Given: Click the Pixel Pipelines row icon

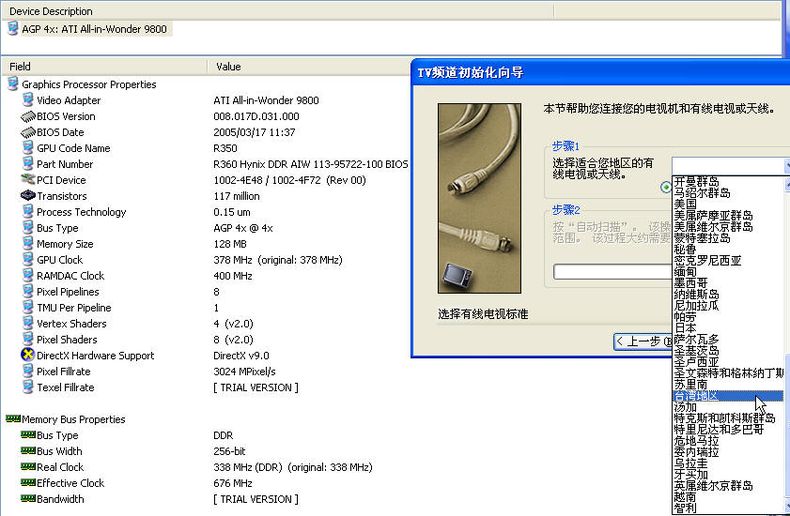Looking at the screenshot, I should click(28, 291).
